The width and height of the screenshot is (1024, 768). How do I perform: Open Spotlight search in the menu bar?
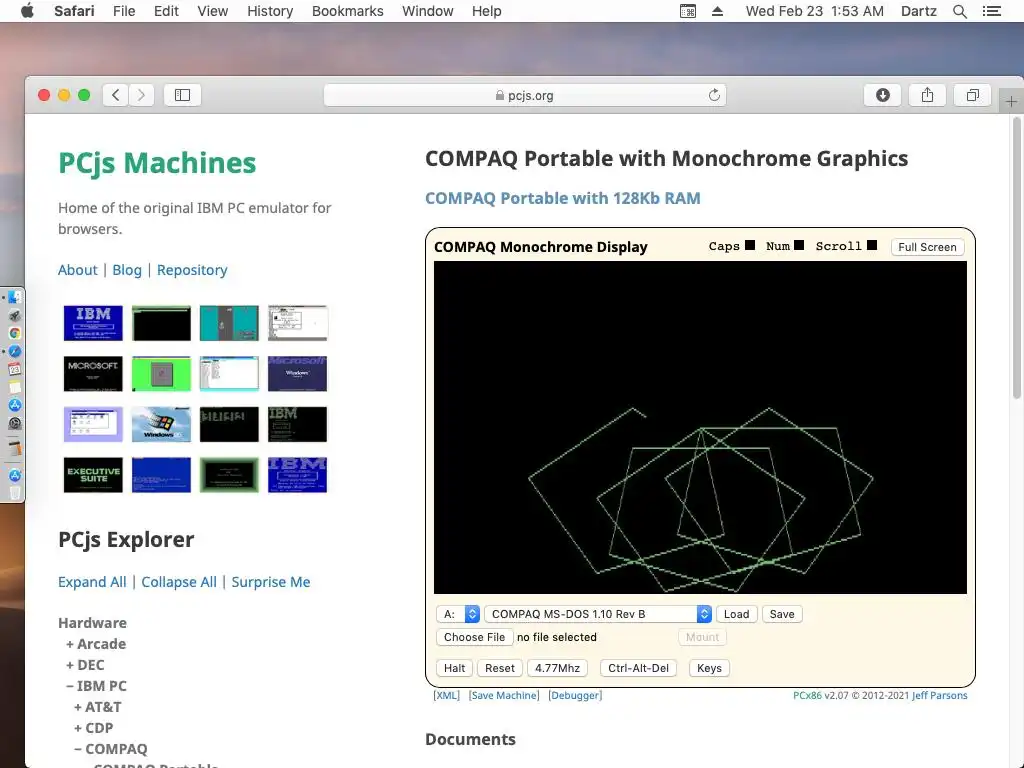959,11
